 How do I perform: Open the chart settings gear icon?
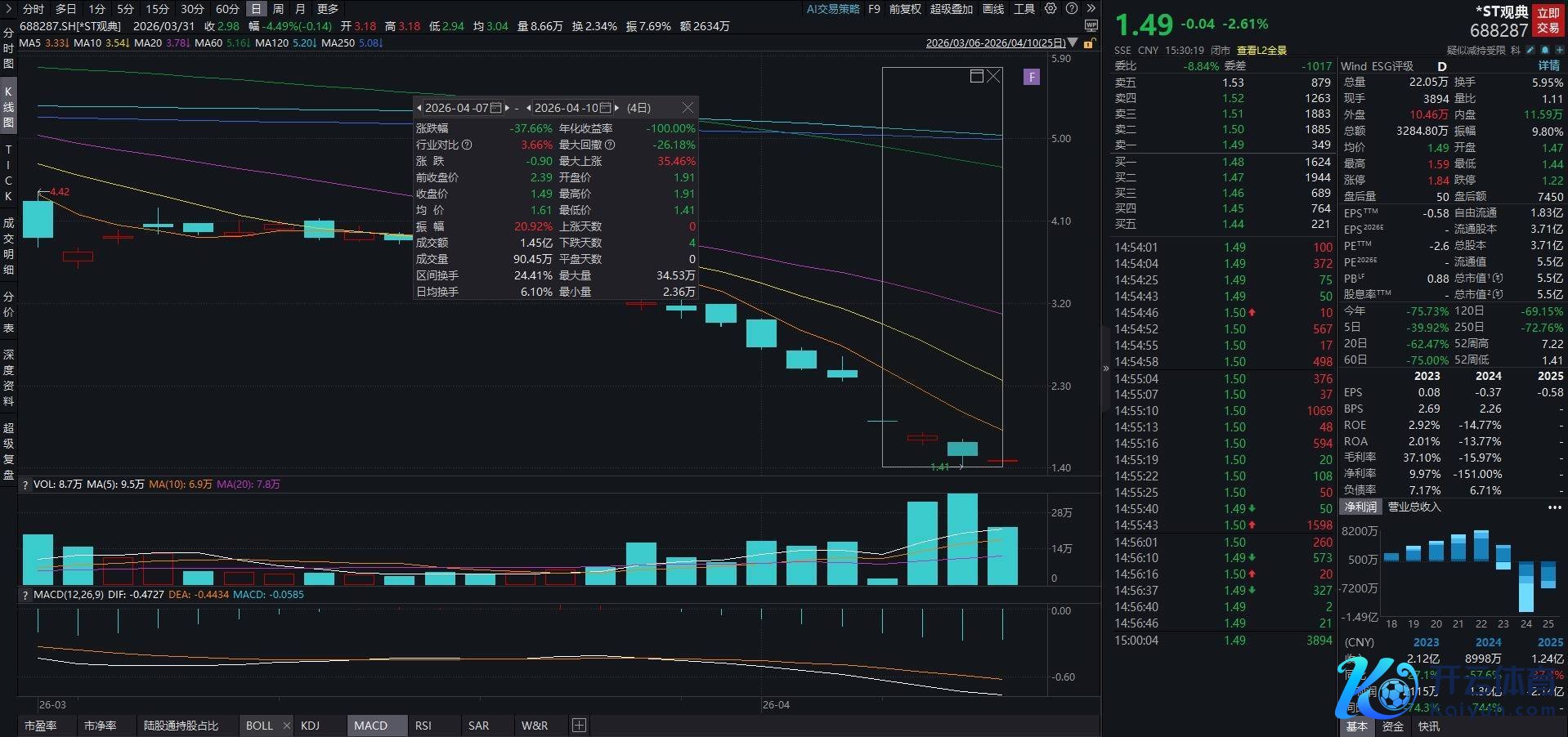pyautogui.click(x=1051, y=9)
